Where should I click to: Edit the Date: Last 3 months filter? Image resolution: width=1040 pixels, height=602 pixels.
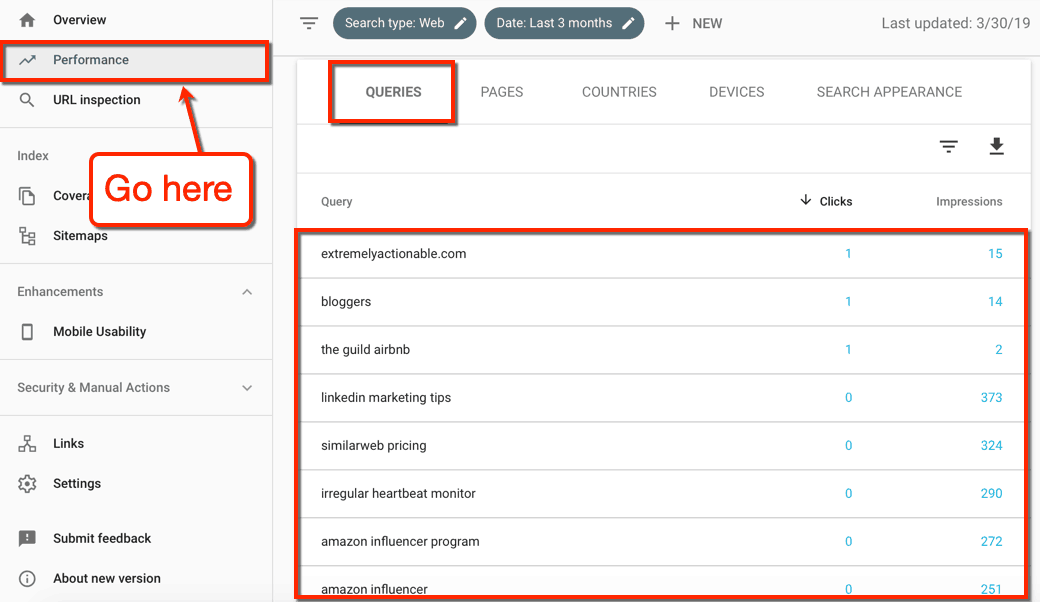628,23
